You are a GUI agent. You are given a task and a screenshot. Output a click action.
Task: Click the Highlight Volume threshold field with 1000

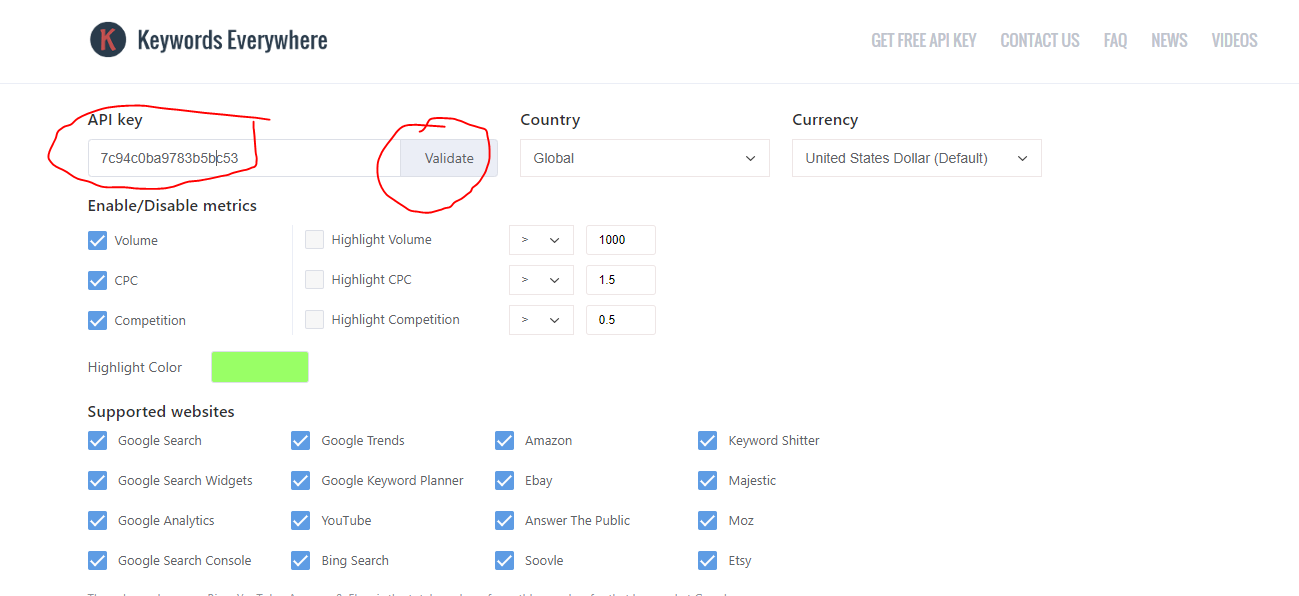621,240
